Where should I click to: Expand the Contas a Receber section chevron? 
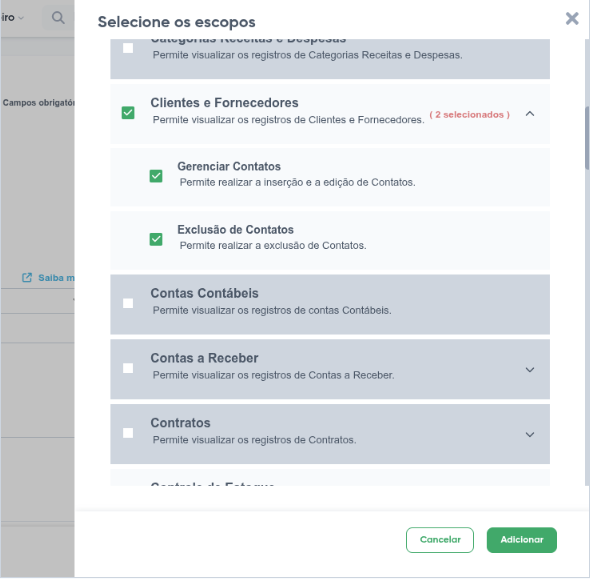pos(529,370)
